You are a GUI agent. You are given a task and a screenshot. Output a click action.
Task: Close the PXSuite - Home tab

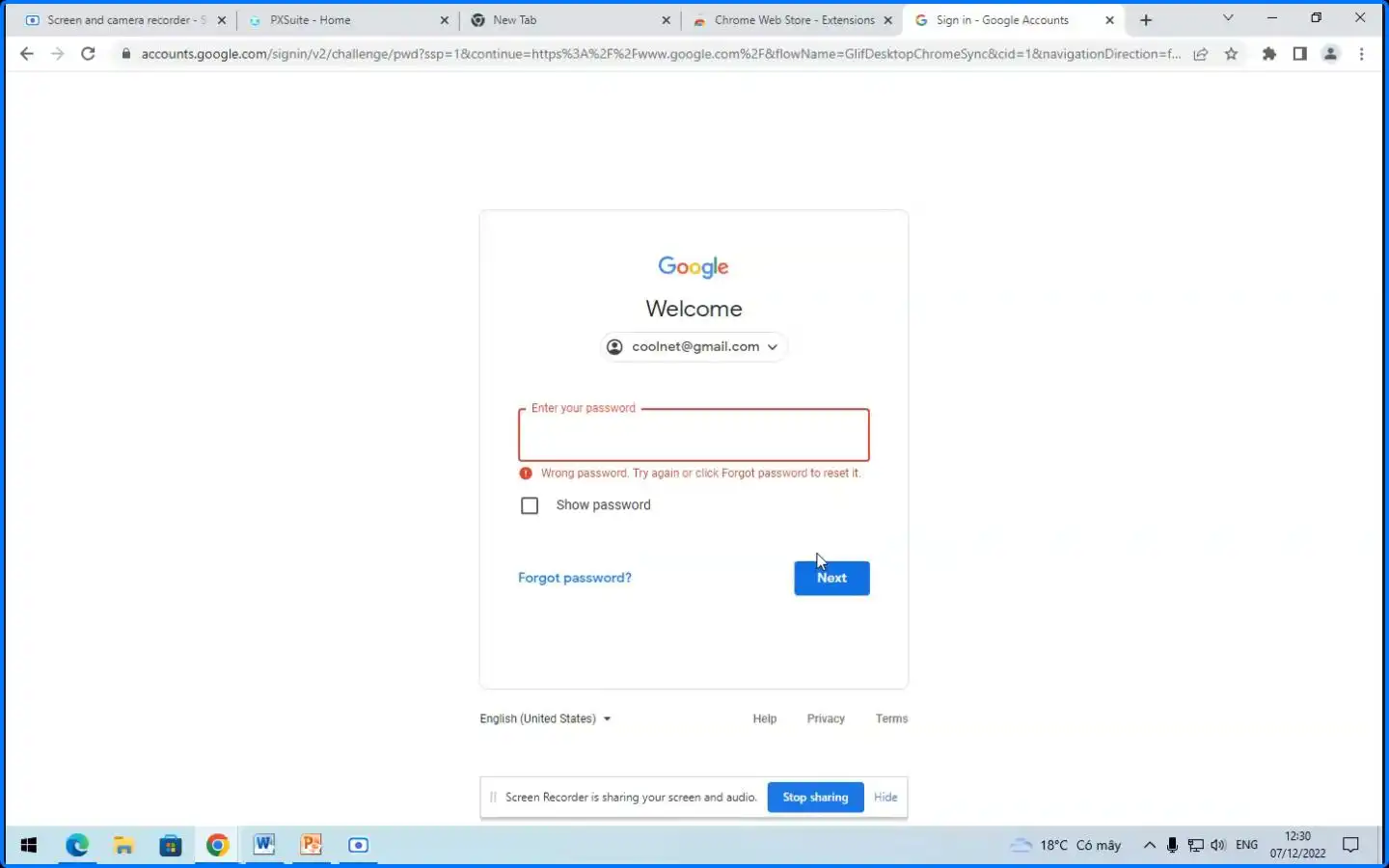[445, 20]
